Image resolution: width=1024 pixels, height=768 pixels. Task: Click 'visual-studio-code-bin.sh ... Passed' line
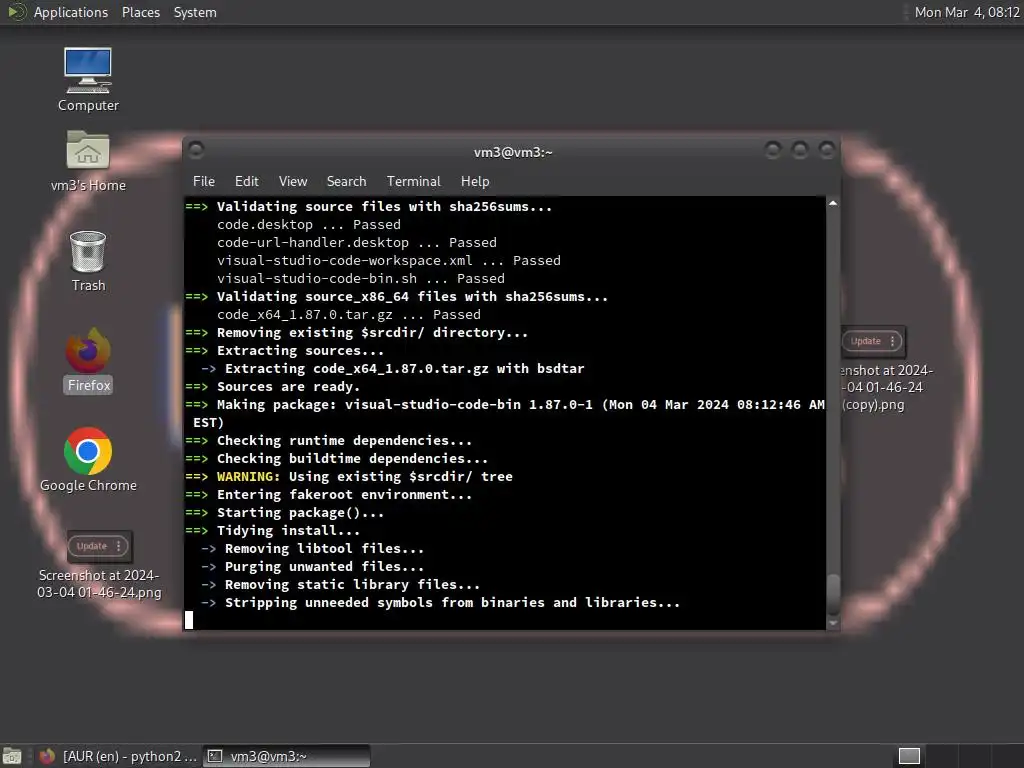[360, 279]
